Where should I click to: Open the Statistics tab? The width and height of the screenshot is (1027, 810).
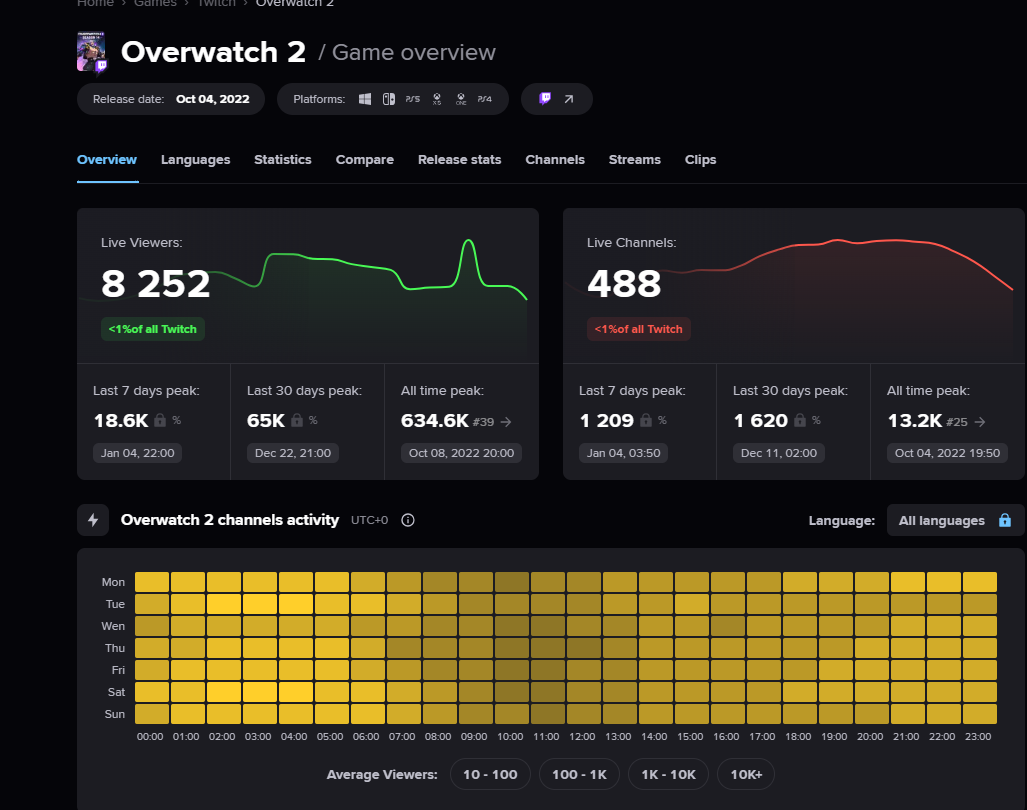[x=283, y=160]
